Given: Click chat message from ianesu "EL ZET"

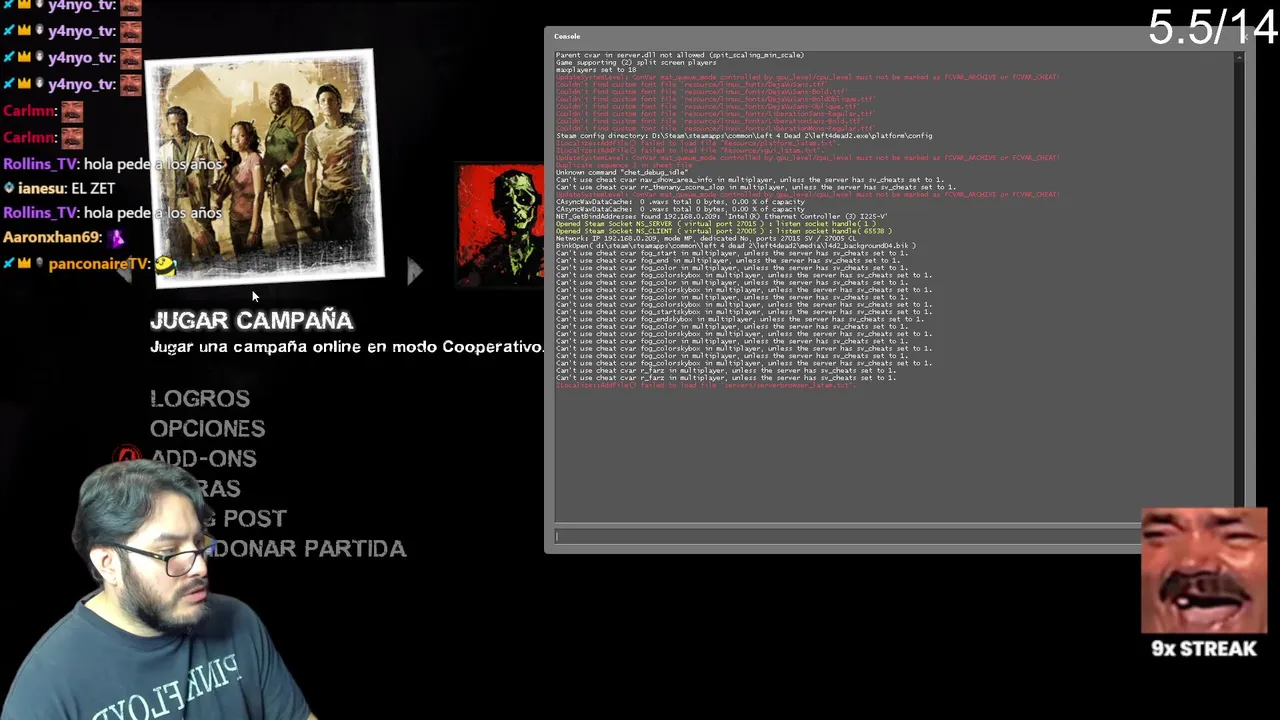Looking at the screenshot, I should (60, 188).
